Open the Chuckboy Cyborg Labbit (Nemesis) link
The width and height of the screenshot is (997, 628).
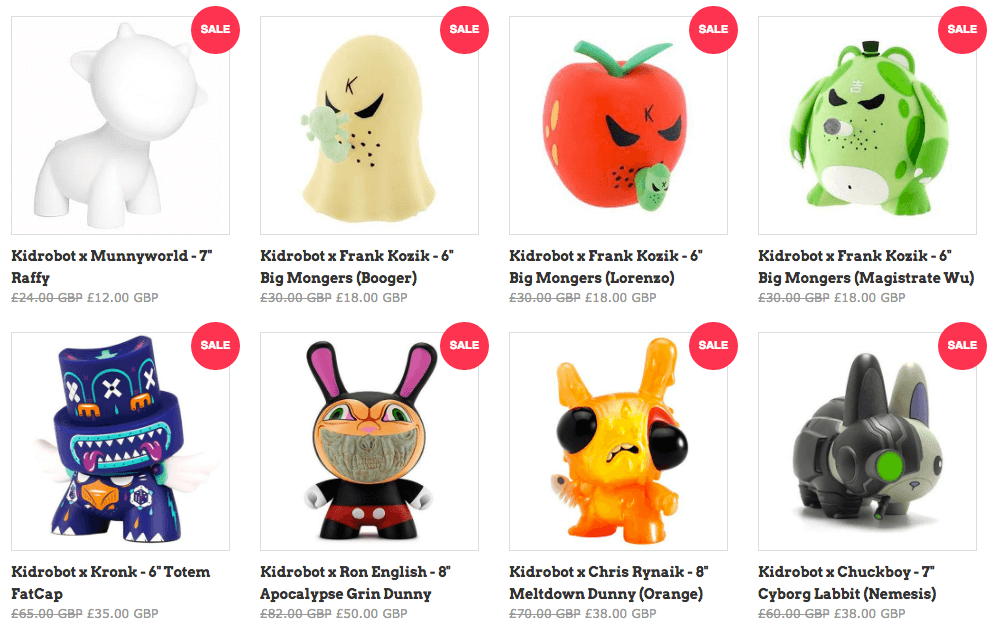click(x=847, y=582)
